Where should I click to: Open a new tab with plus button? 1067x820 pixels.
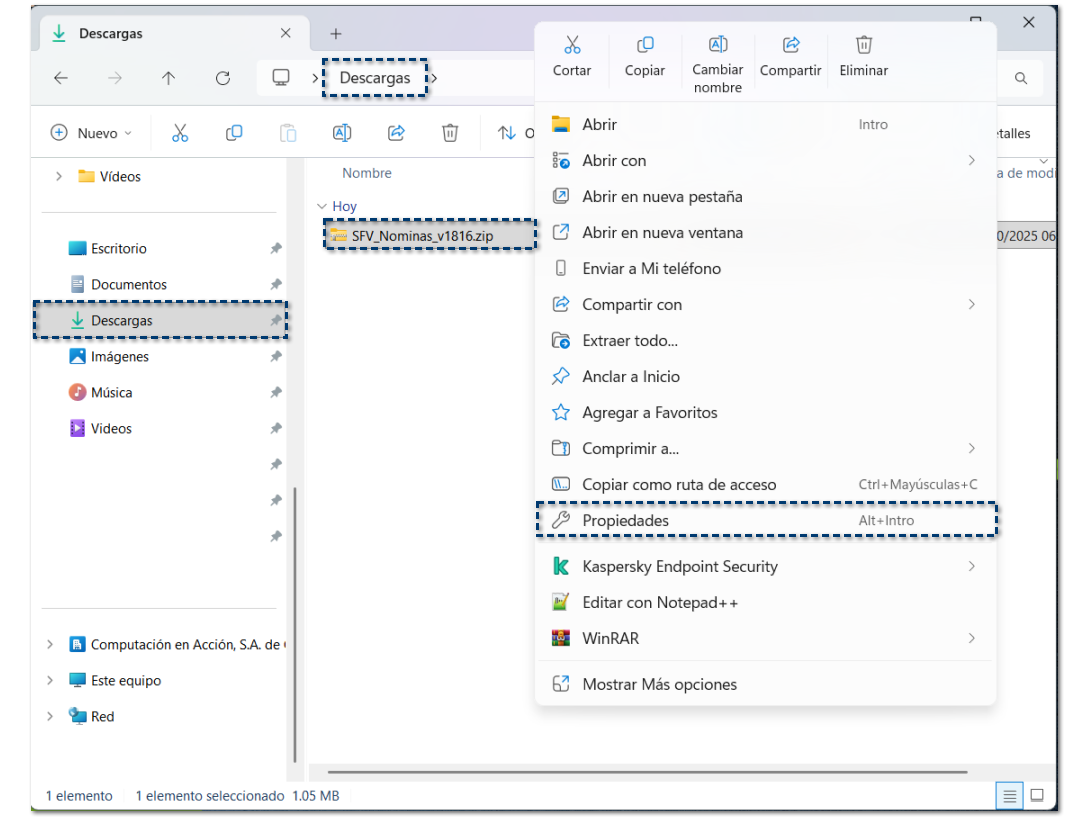[x=336, y=34]
